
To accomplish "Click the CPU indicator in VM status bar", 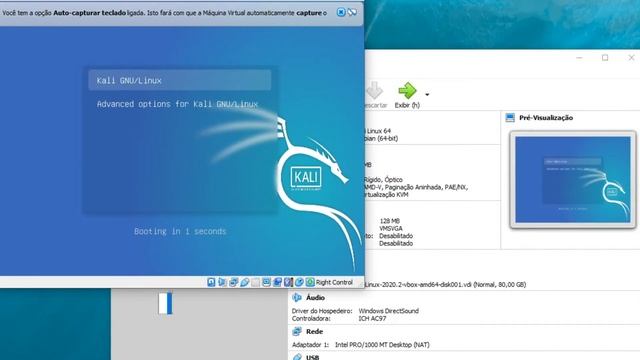I will point(289,282).
